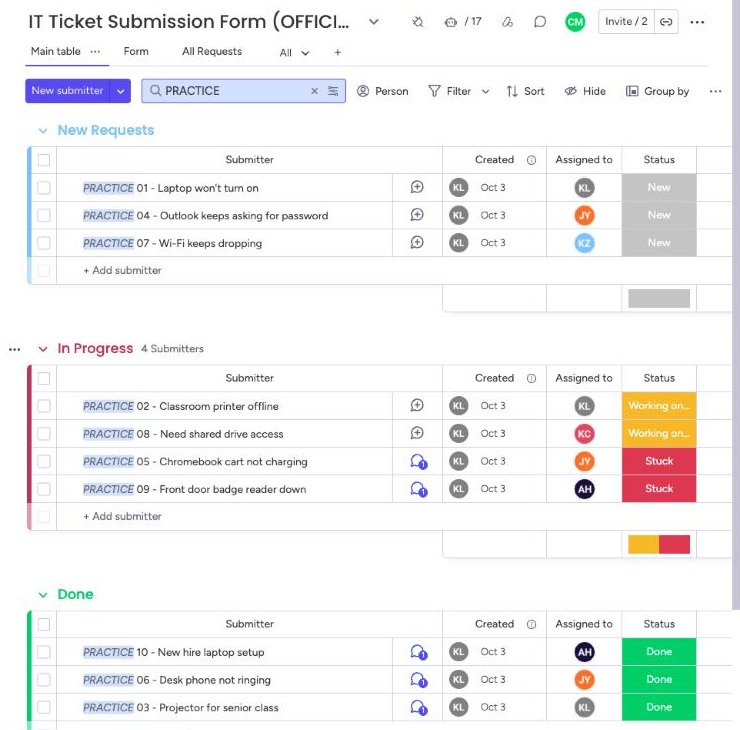Open updates for PRACTICE 05 Chromebook cart ticket
740x730 pixels.
point(419,461)
